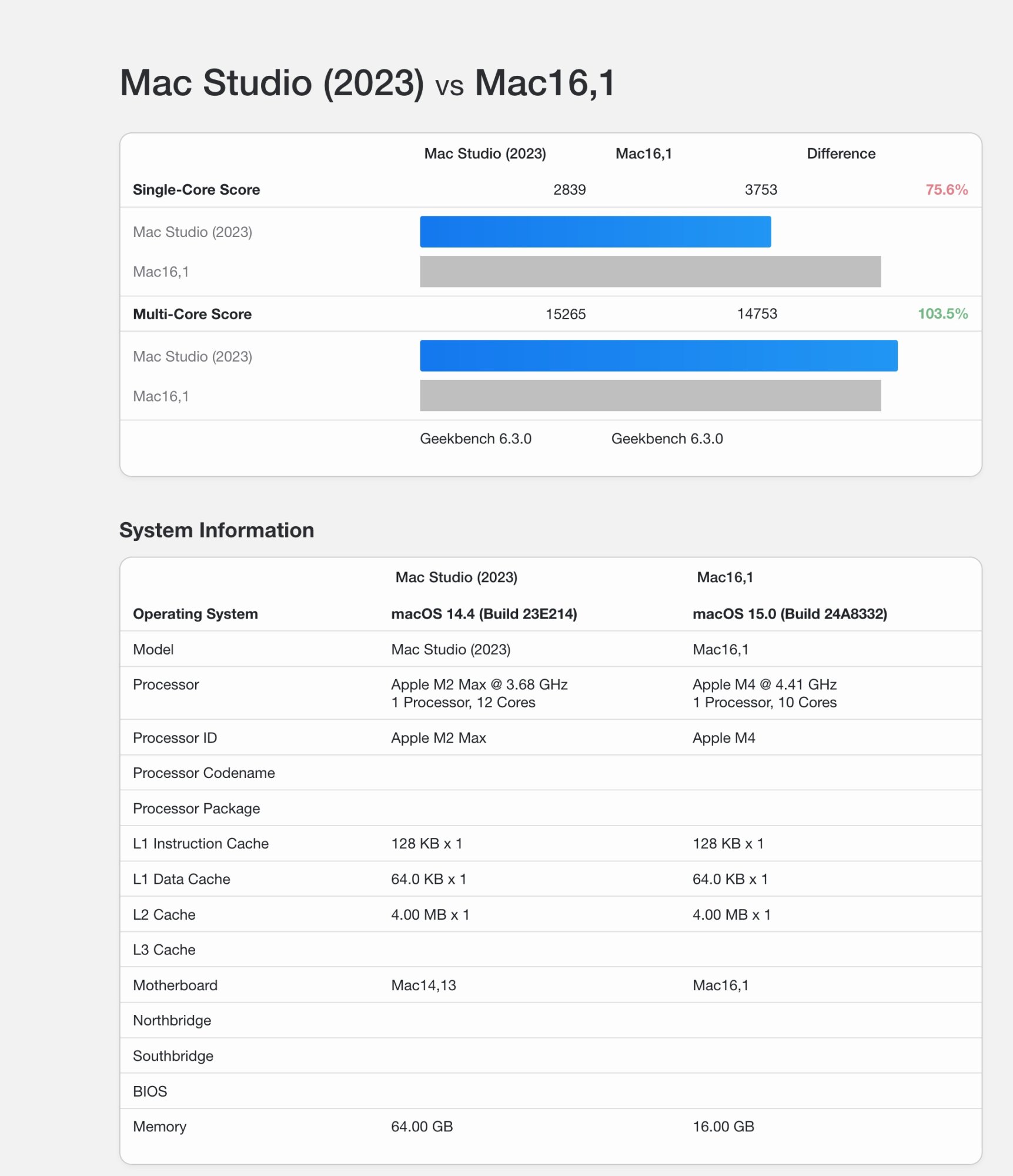Click the Apple M4 @ 4.41 GHz entry
The image size is (1013, 1176).
[x=764, y=684]
